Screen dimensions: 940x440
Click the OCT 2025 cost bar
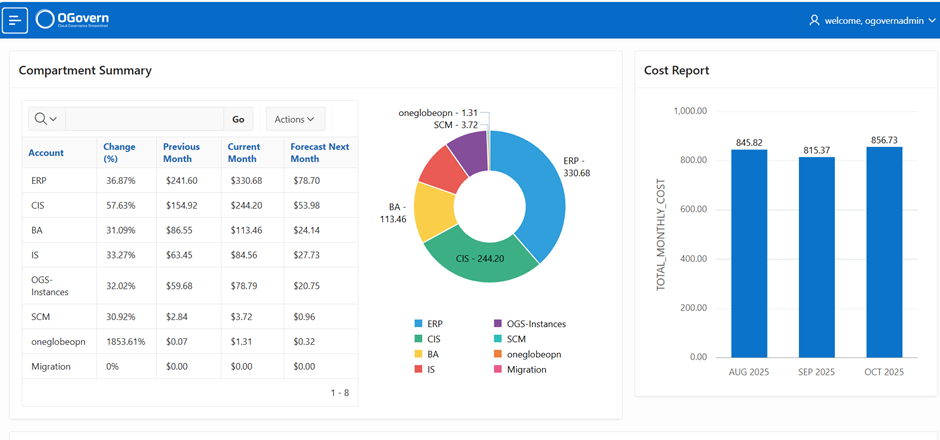pos(884,252)
